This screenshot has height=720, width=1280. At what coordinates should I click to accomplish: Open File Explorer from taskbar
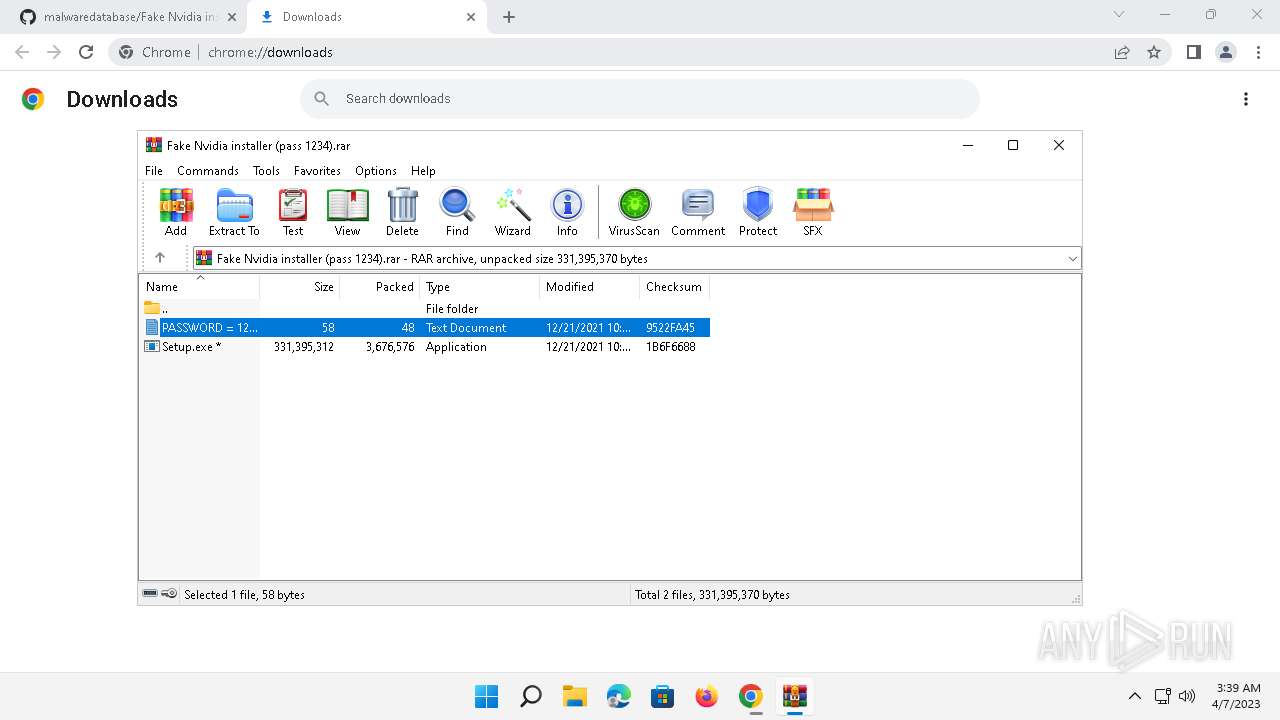tap(574, 696)
